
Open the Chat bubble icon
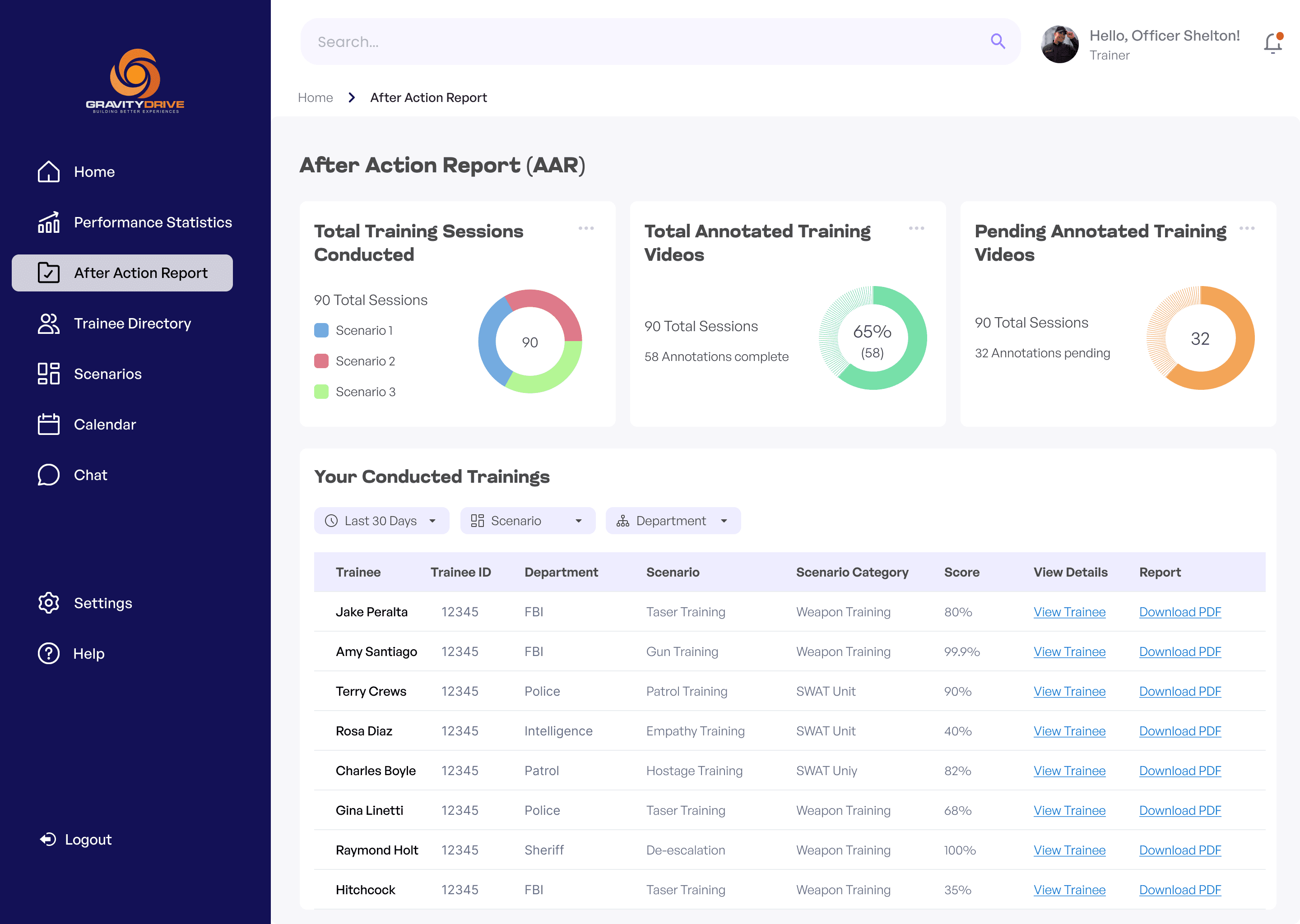coord(48,475)
